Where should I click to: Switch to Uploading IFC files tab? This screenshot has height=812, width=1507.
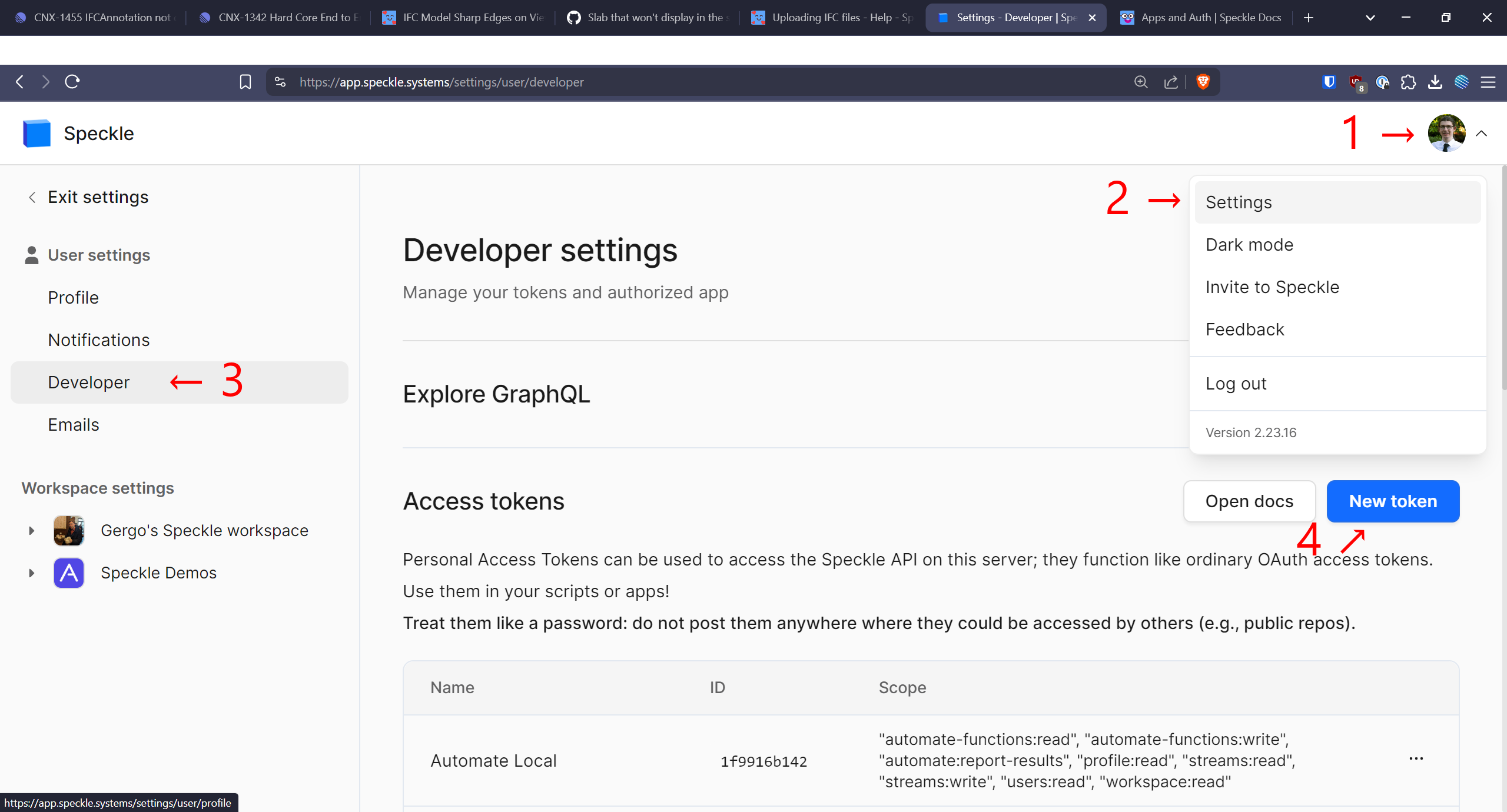(833, 18)
